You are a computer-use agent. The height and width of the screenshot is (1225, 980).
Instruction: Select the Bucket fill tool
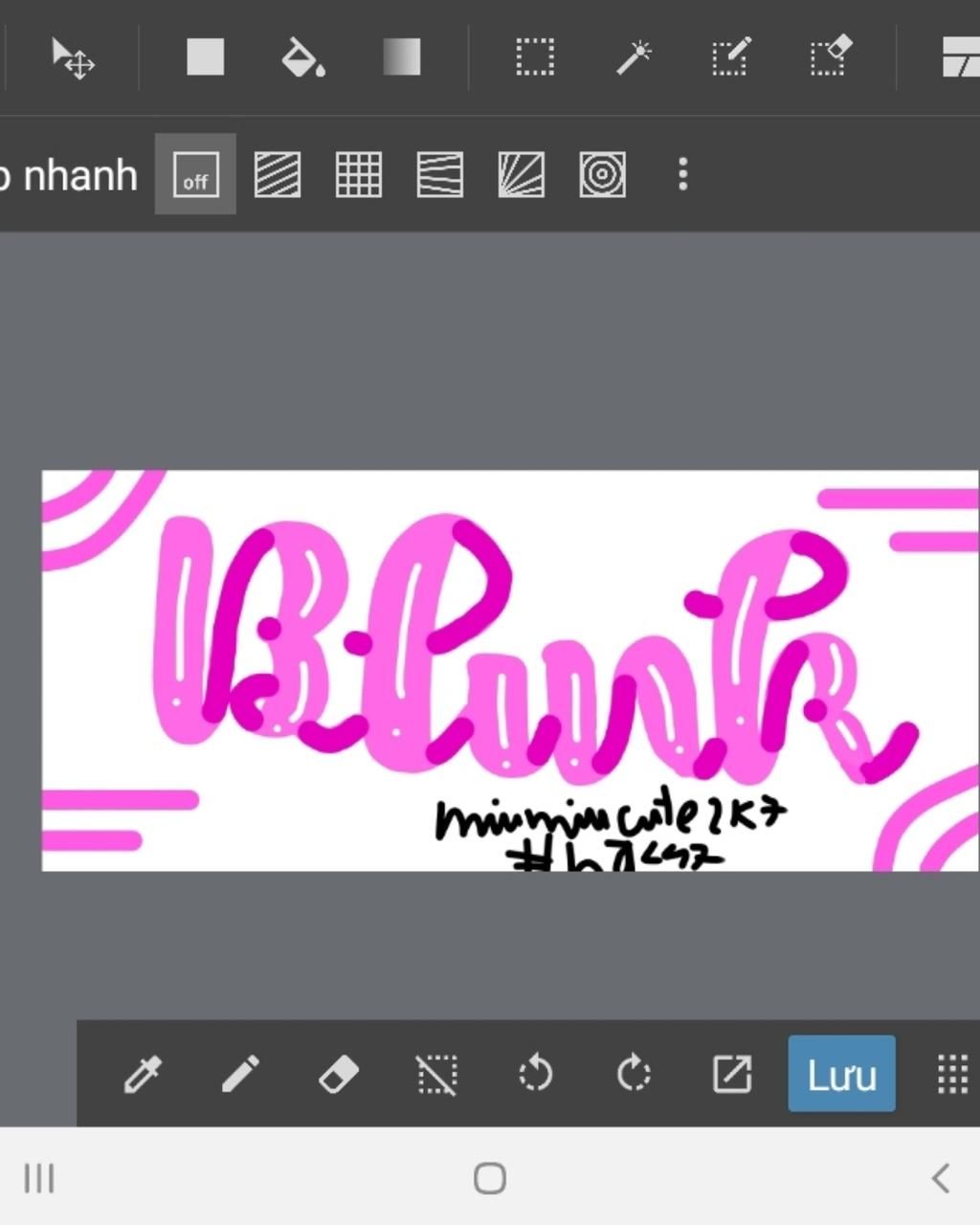point(302,57)
